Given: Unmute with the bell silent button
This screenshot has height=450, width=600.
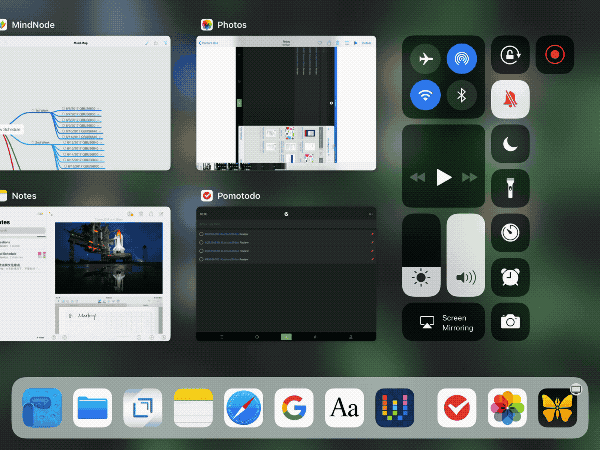Looking at the screenshot, I should coord(510,100).
